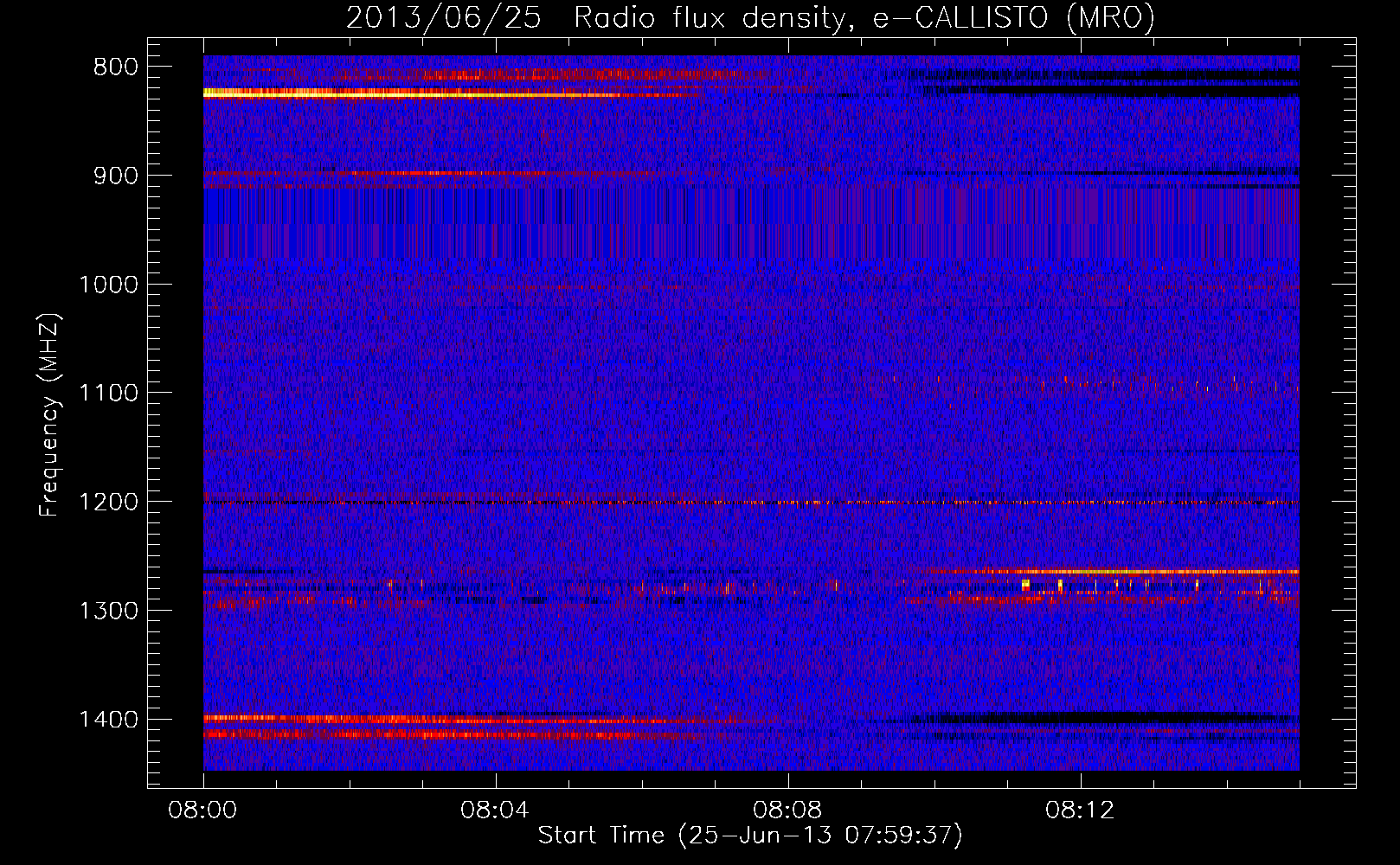Click the '1300' frequency axis label
The height and width of the screenshot is (865, 1400).
[108, 611]
